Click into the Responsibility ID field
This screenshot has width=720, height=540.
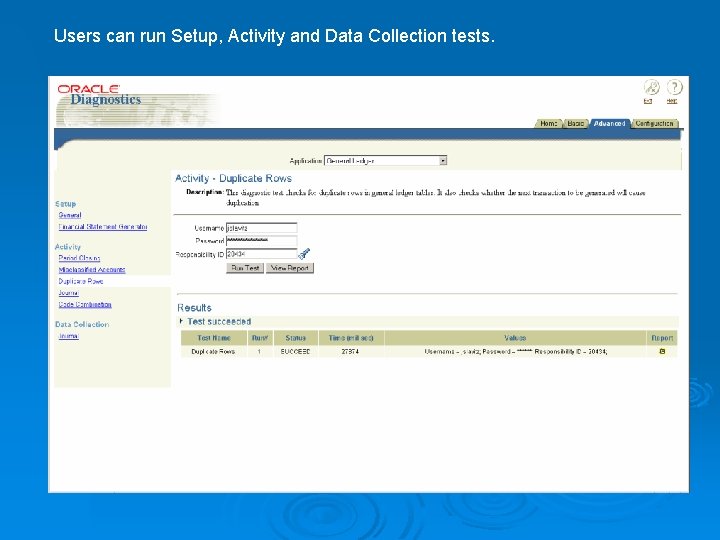pos(261,253)
